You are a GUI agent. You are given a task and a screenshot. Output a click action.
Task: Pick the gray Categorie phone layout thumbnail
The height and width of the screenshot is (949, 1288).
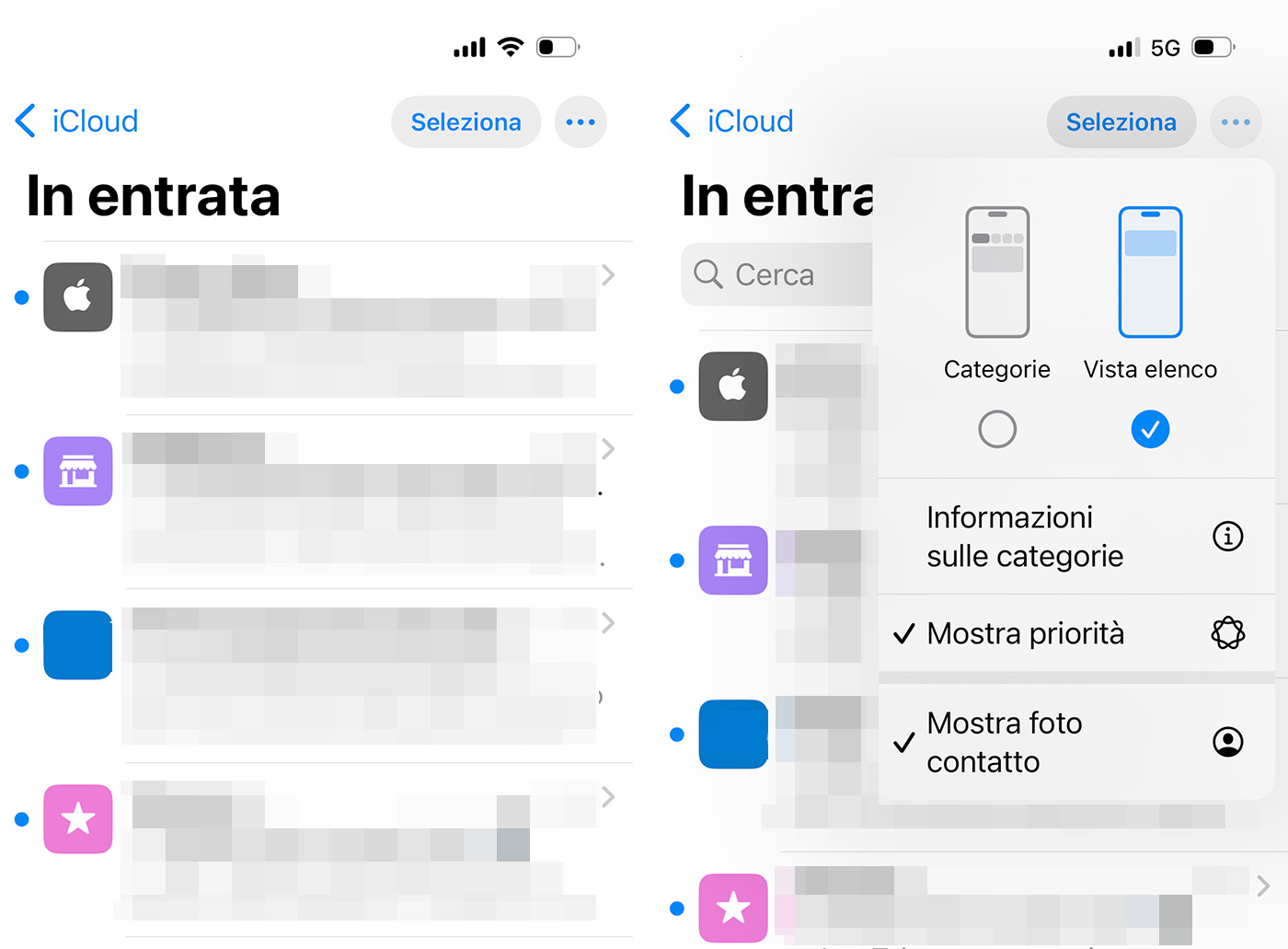point(997,272)
